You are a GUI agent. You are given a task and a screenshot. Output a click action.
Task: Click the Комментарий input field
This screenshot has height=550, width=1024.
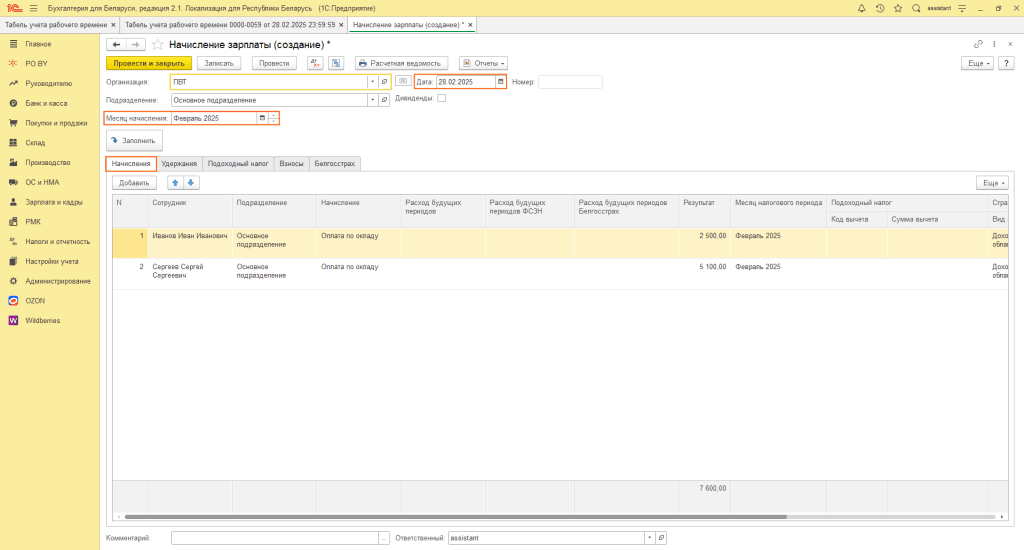point(275,538)
